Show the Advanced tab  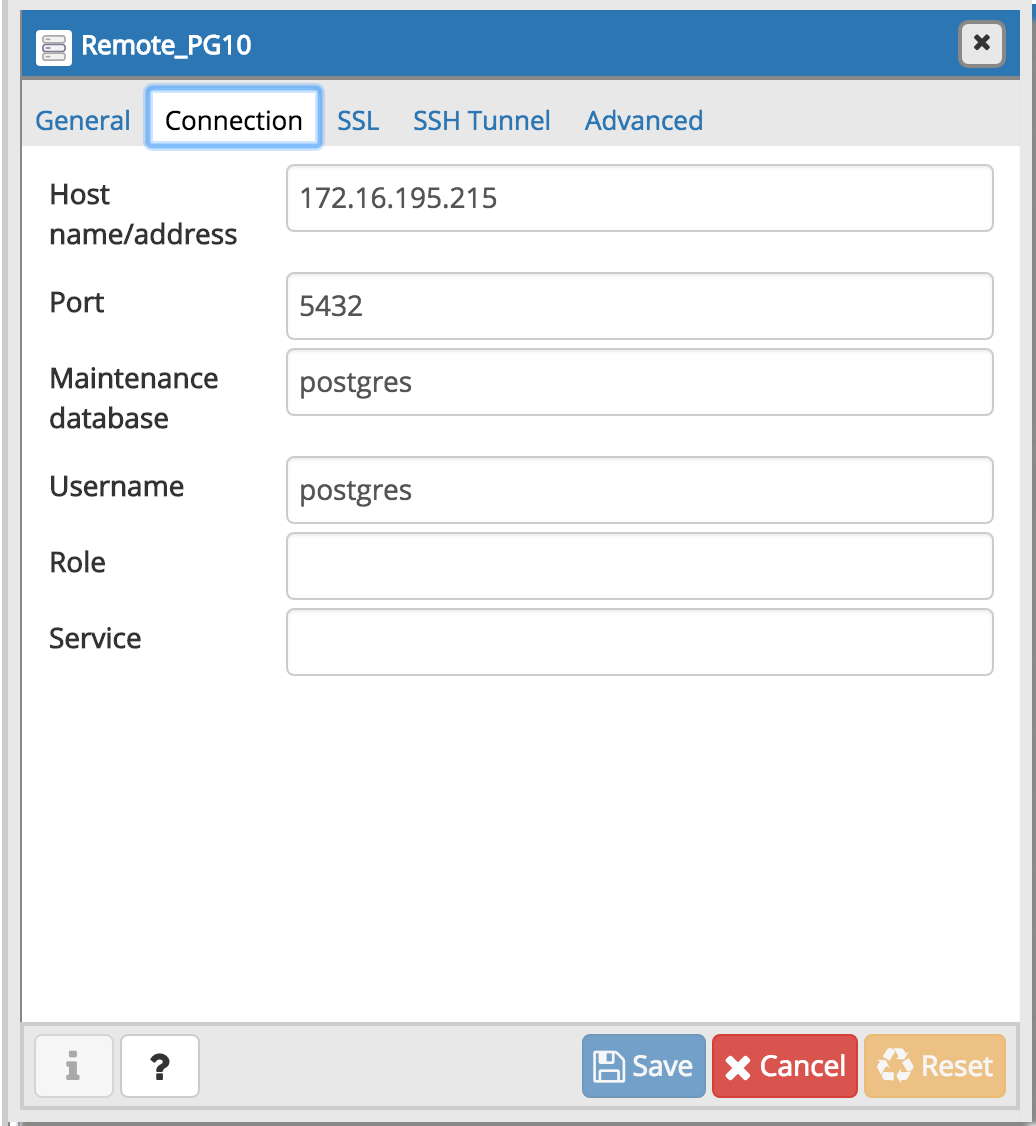coord(644,121)
